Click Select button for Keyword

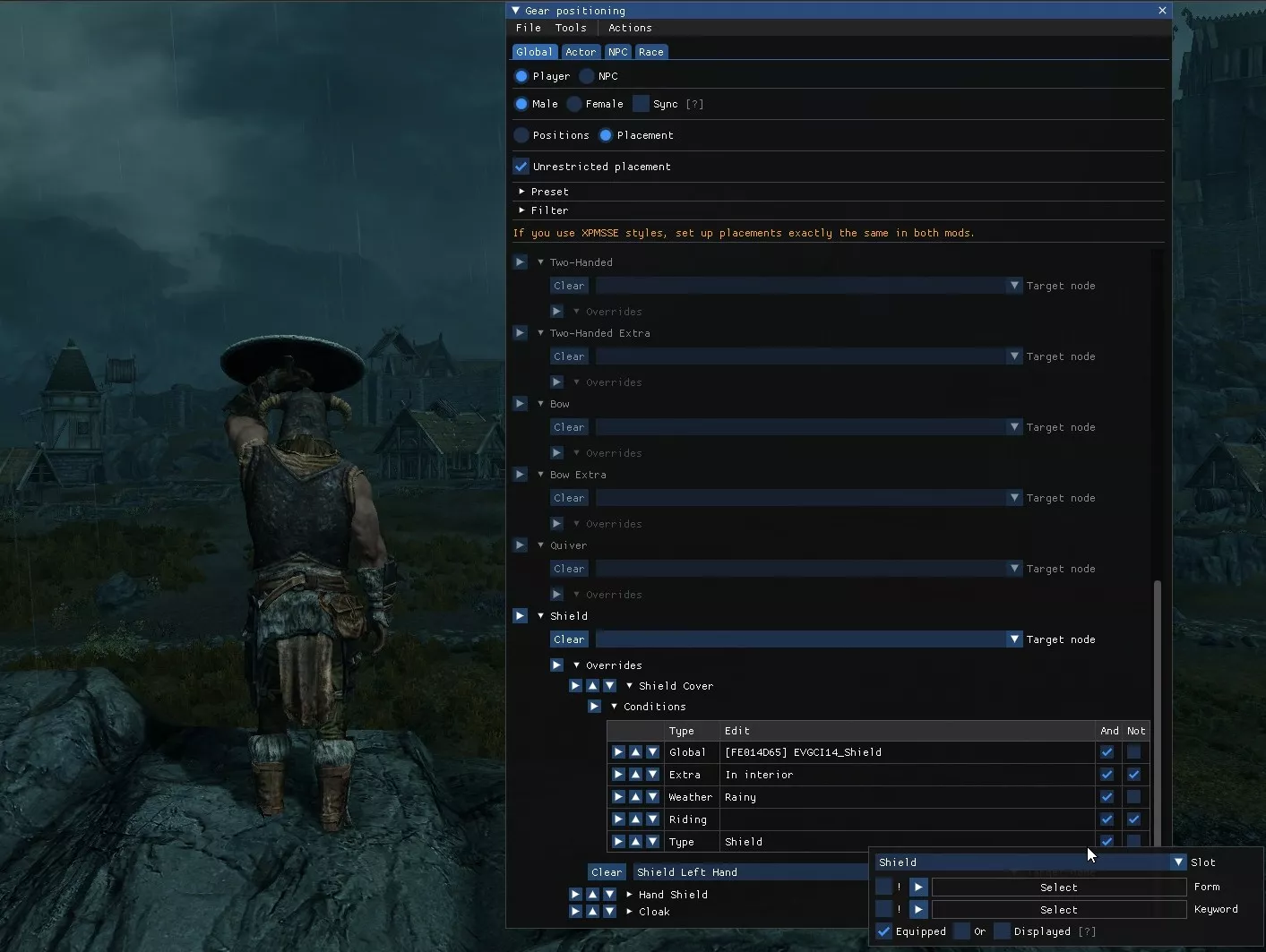[1059, 909]
